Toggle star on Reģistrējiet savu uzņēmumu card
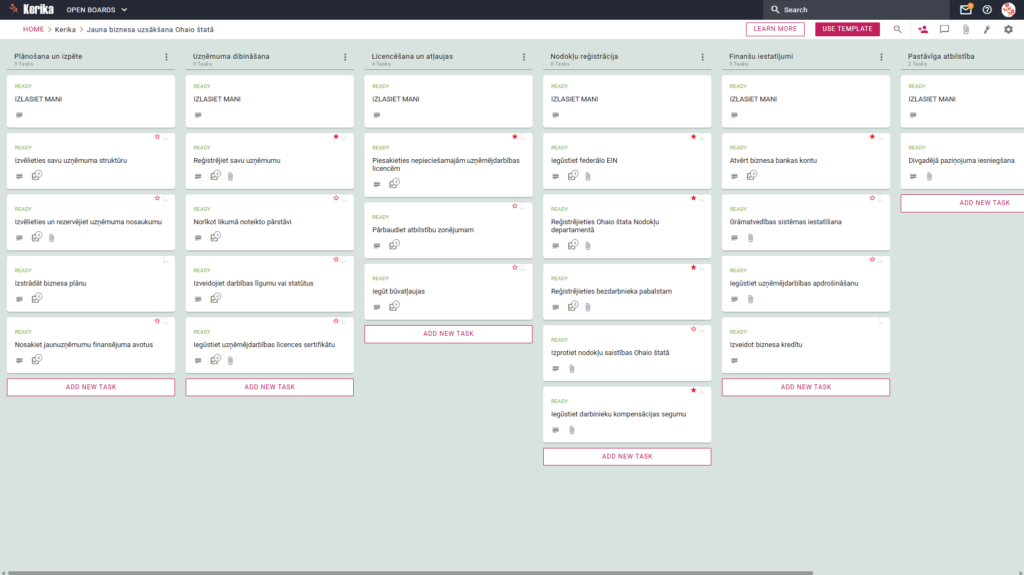1024x575 pixels. [336, 137]
